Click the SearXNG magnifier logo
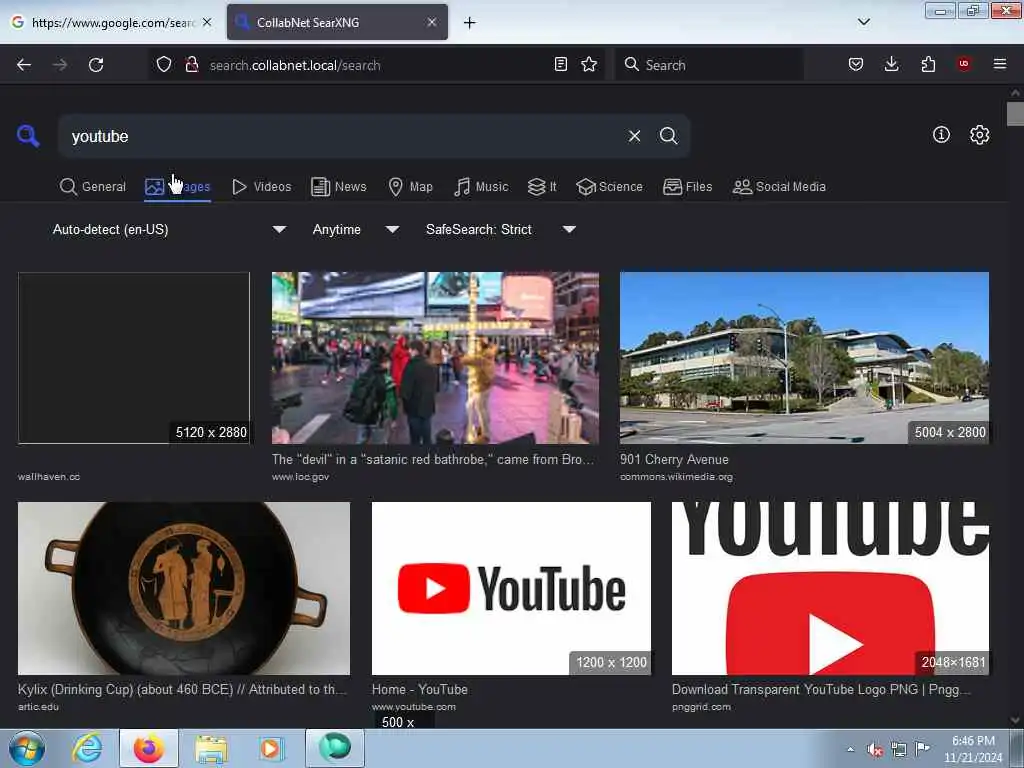This screenshot has height=768, width=1024. coord(28,136)
